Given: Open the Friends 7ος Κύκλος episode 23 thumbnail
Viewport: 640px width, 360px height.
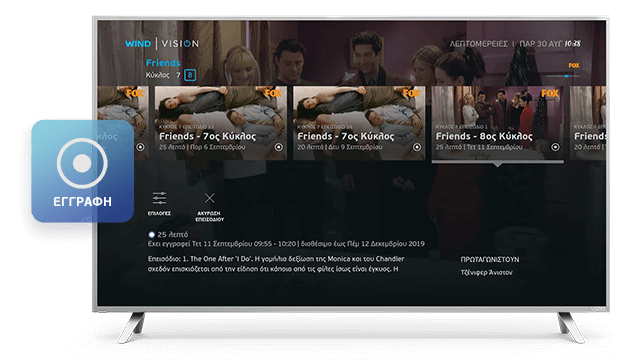Looking at the screenshot, I should 221,123.
